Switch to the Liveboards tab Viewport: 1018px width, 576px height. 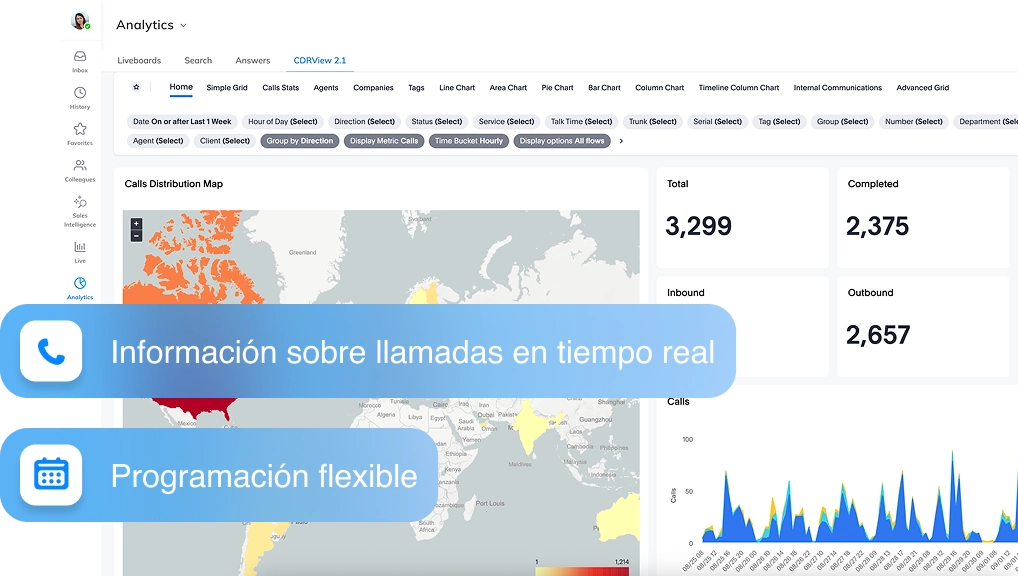point(139,61)
